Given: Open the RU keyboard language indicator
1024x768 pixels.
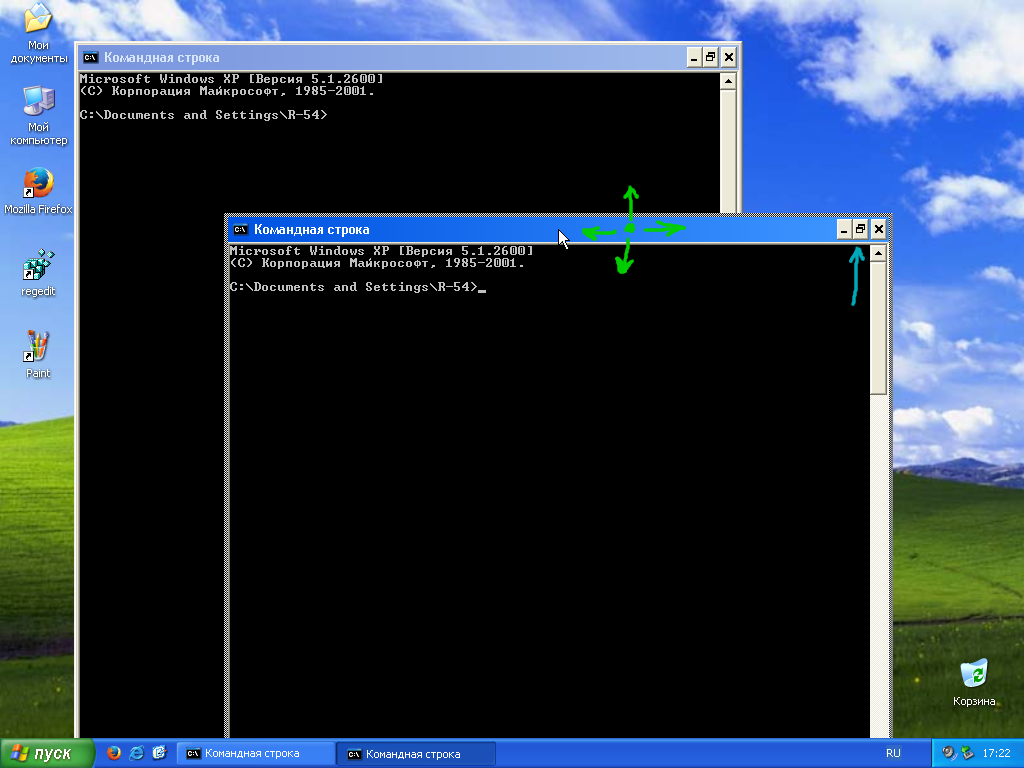Looking at the screenshot, I should tap(893, 753).
